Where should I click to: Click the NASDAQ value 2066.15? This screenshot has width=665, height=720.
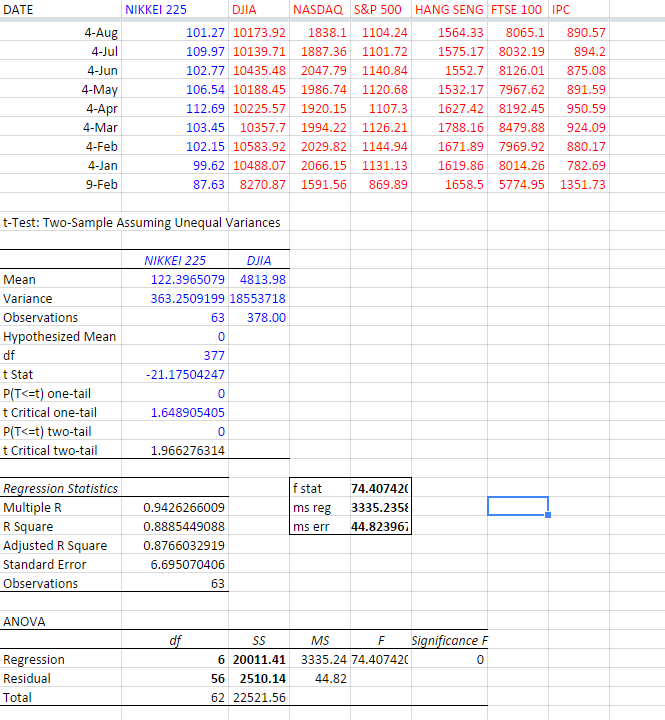[321, 166]
